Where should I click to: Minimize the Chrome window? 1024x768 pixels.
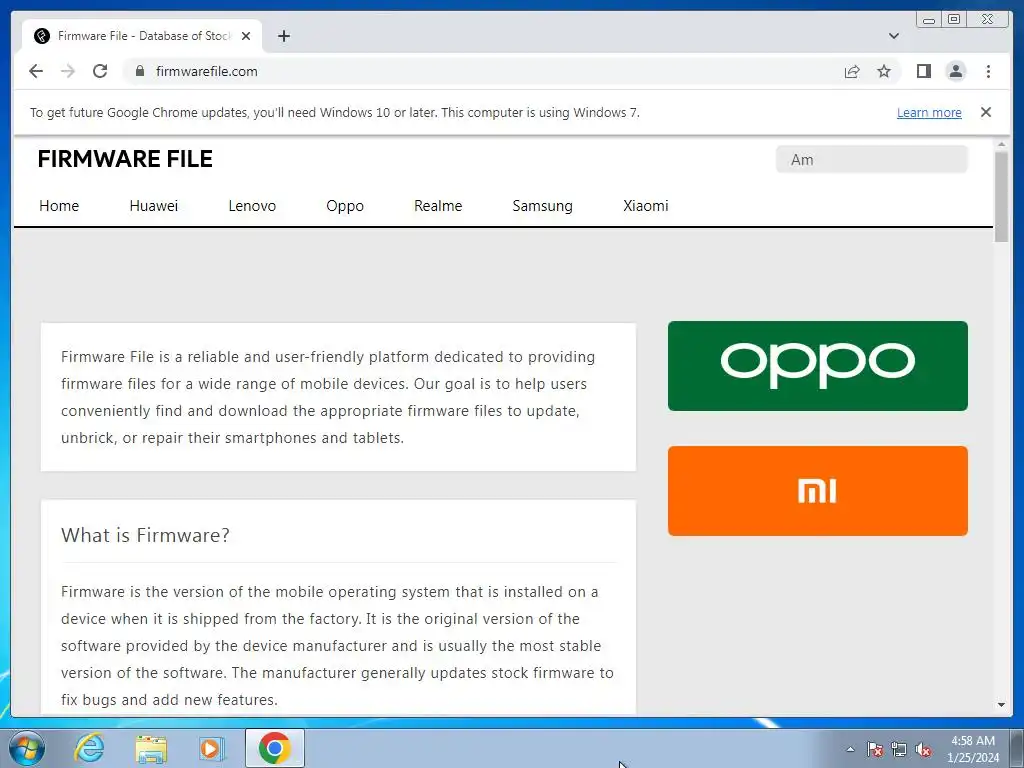point(929,20)
